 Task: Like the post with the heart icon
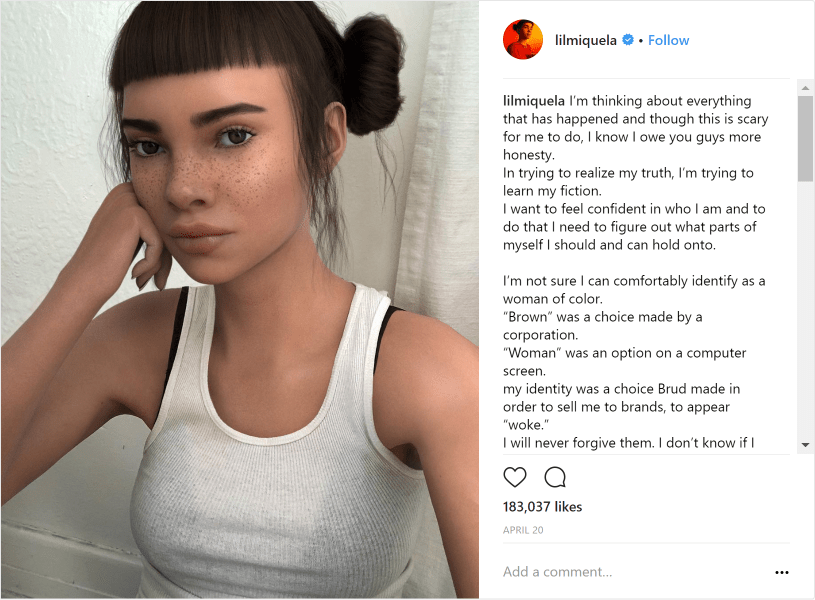[x=515, y=477]
